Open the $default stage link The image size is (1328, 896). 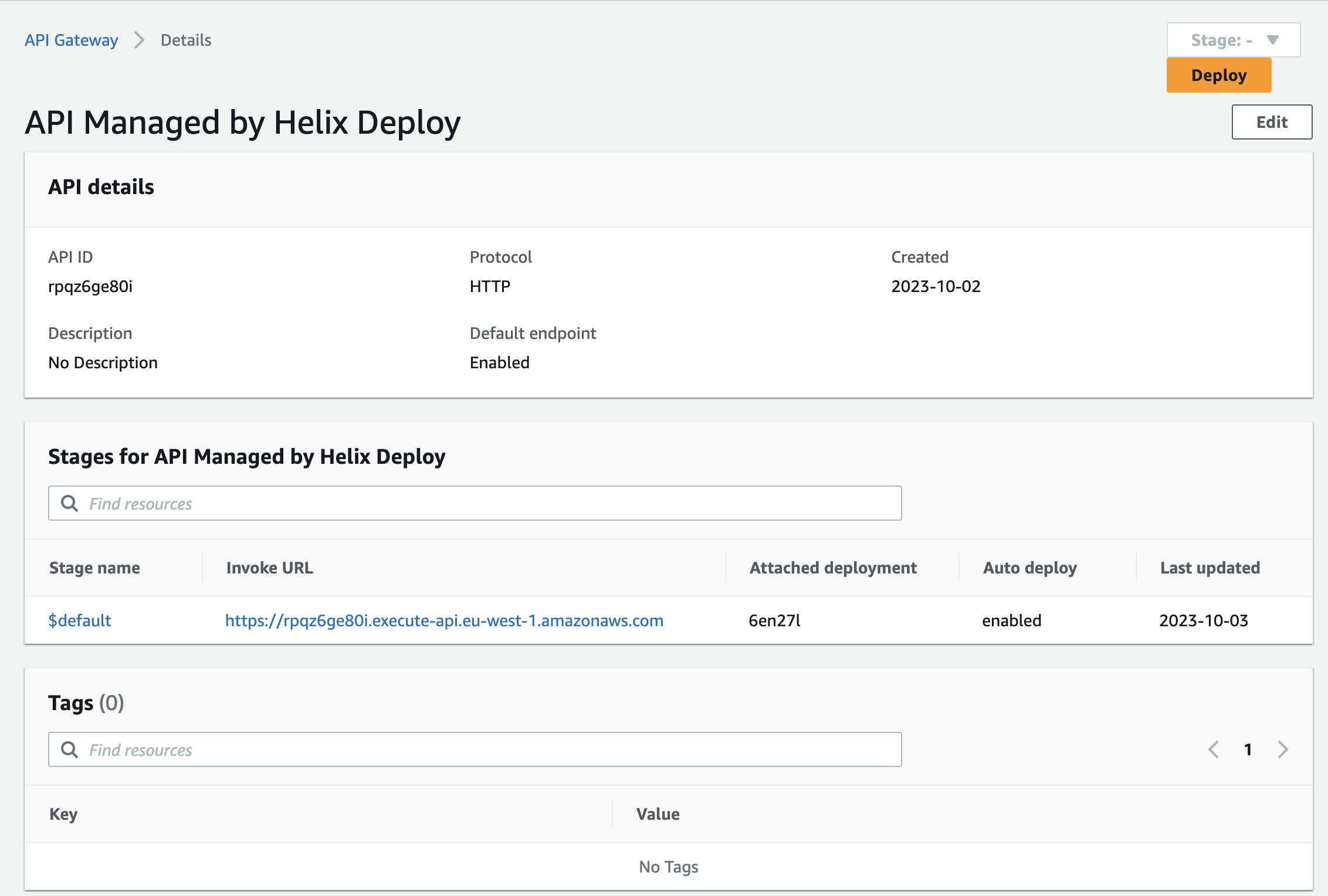click(80, 620)
